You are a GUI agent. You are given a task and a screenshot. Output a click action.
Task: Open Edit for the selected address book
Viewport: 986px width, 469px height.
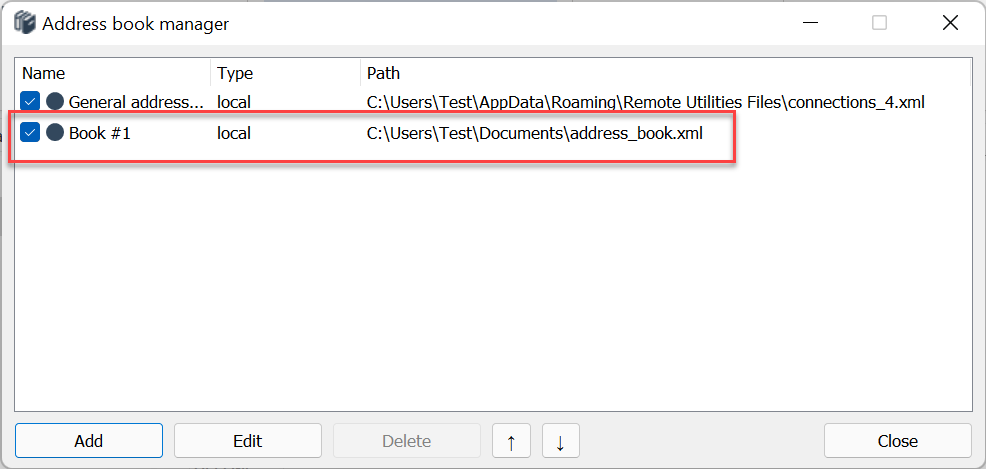click(x=247, y=441)
